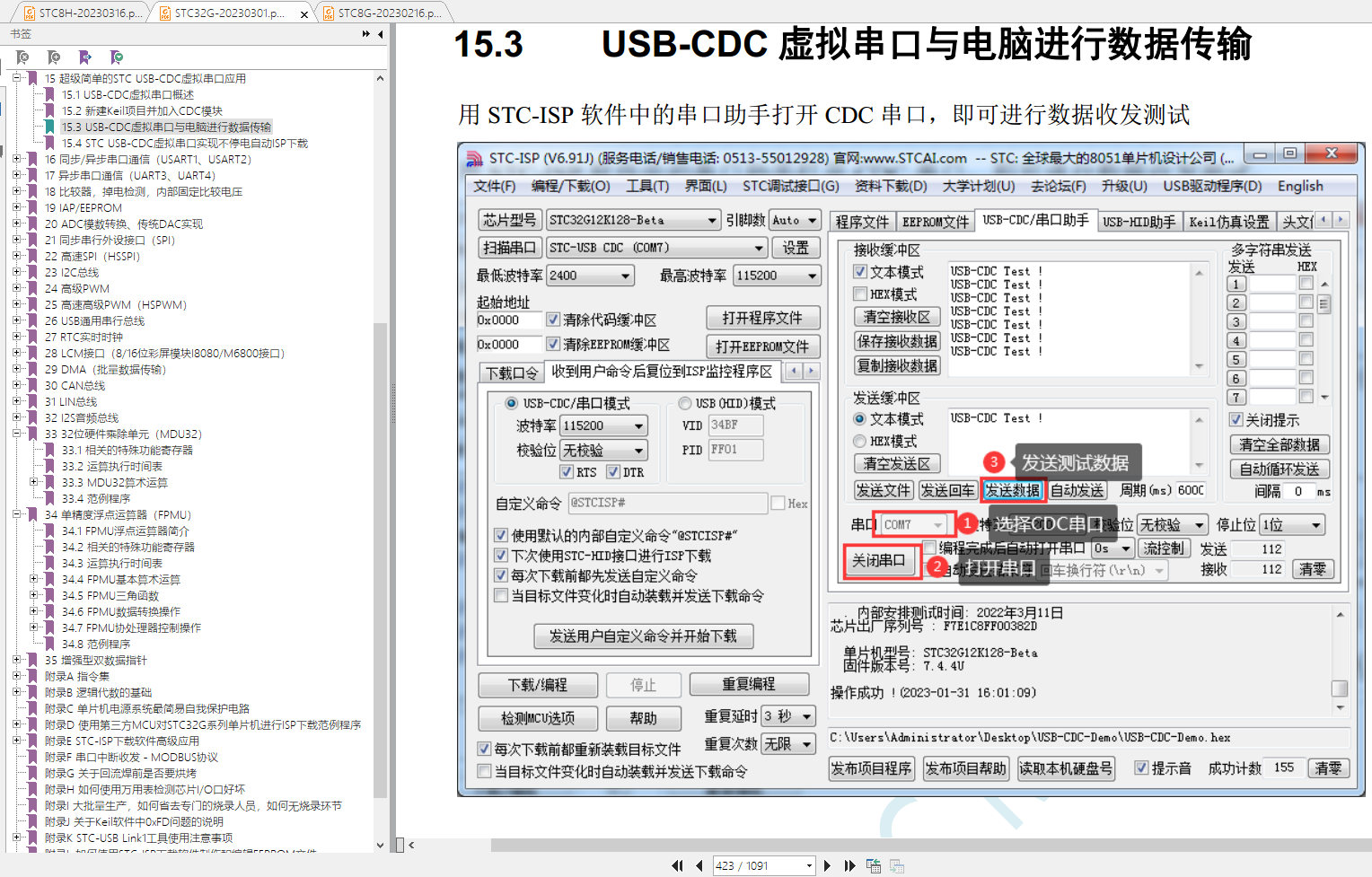The image size is (1372, 877).
Task: Select USB (HID)模式 radio button in STC-ISP image
Action: (x=685, y=403)
